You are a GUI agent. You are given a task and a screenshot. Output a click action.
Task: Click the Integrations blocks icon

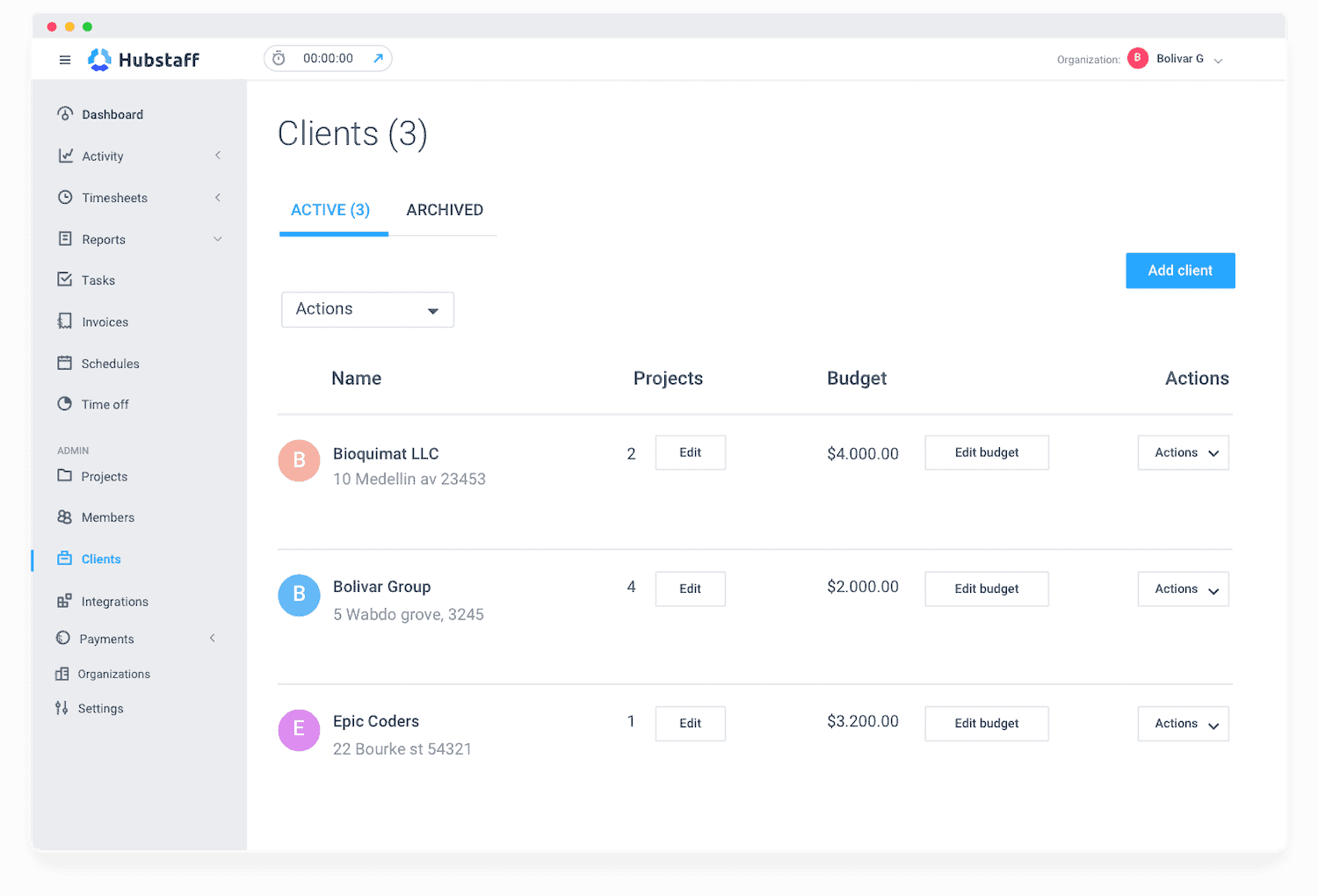click(64, 601)
